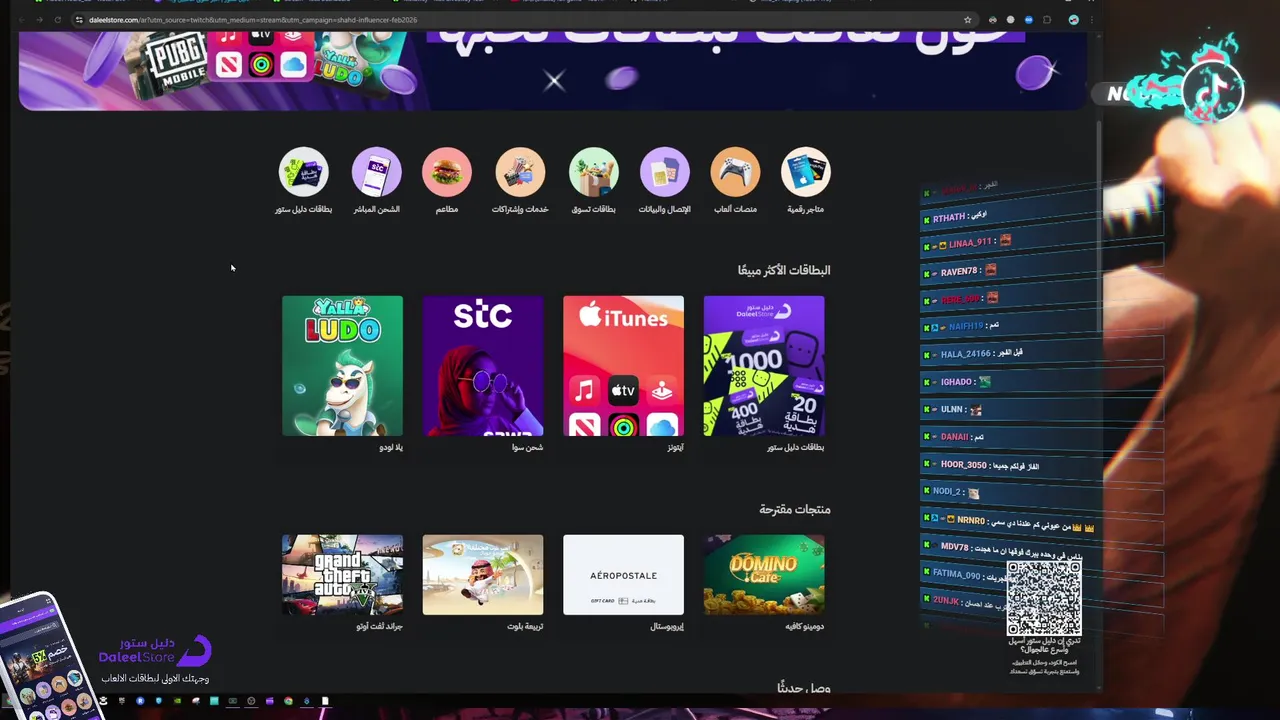The height and width of the screenshot is (720, 1280).
Task: Click LINAA_911 username in chat overlay
Action: pos(970,243)
